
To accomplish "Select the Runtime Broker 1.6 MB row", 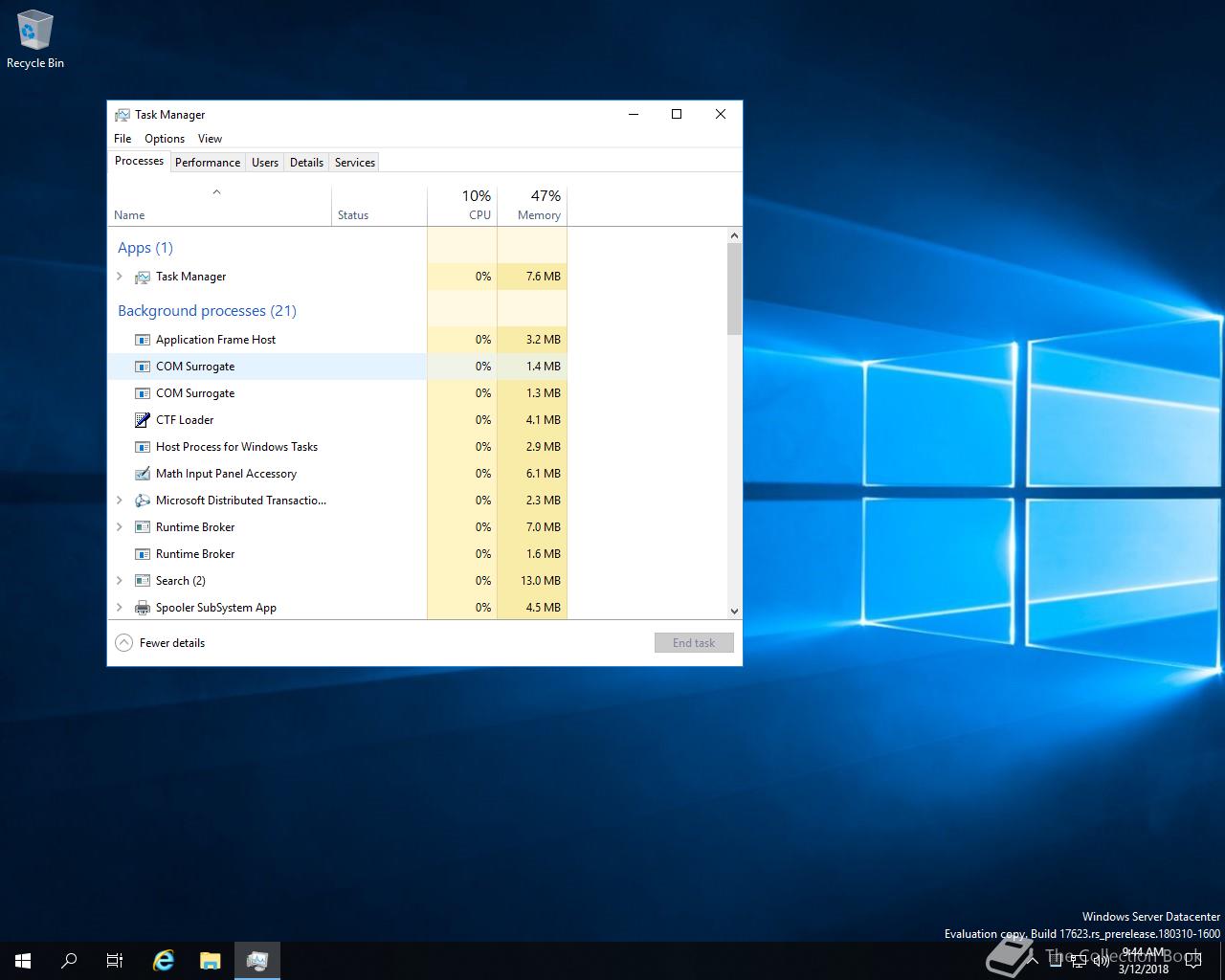I will pyautogui.click(x=338, y=554).
